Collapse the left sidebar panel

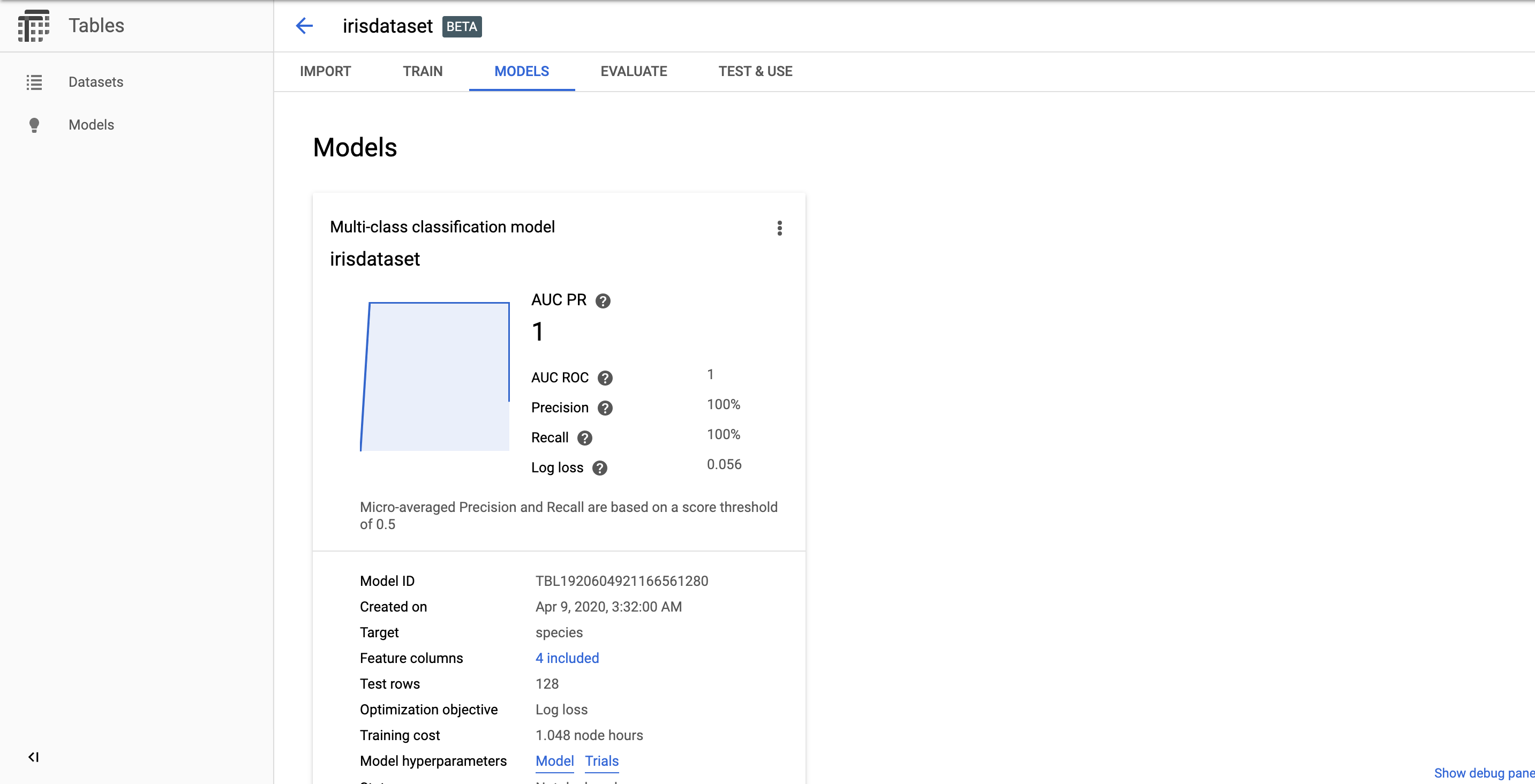tap(33, 757)
